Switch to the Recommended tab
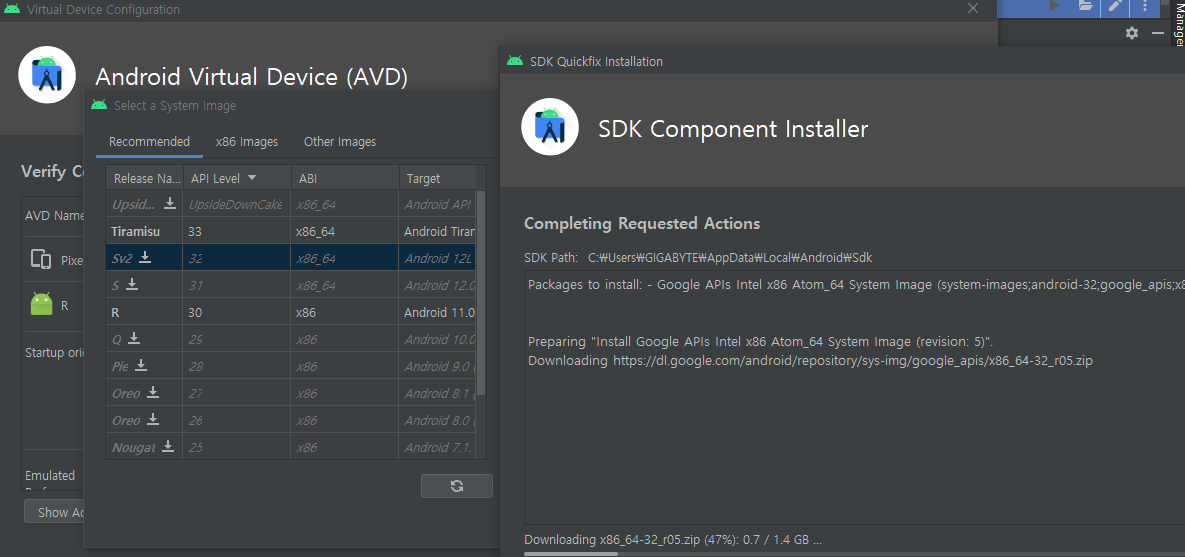 click(149, 142)
